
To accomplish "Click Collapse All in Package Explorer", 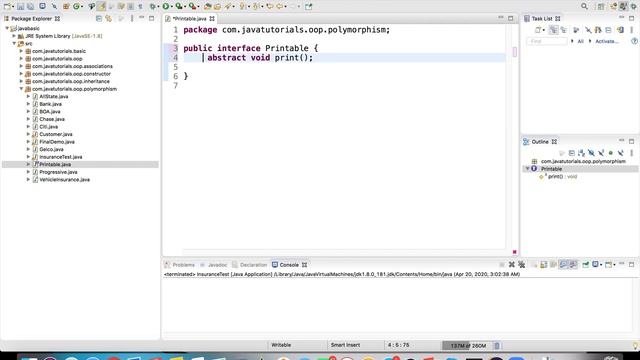I will point(99,18).
